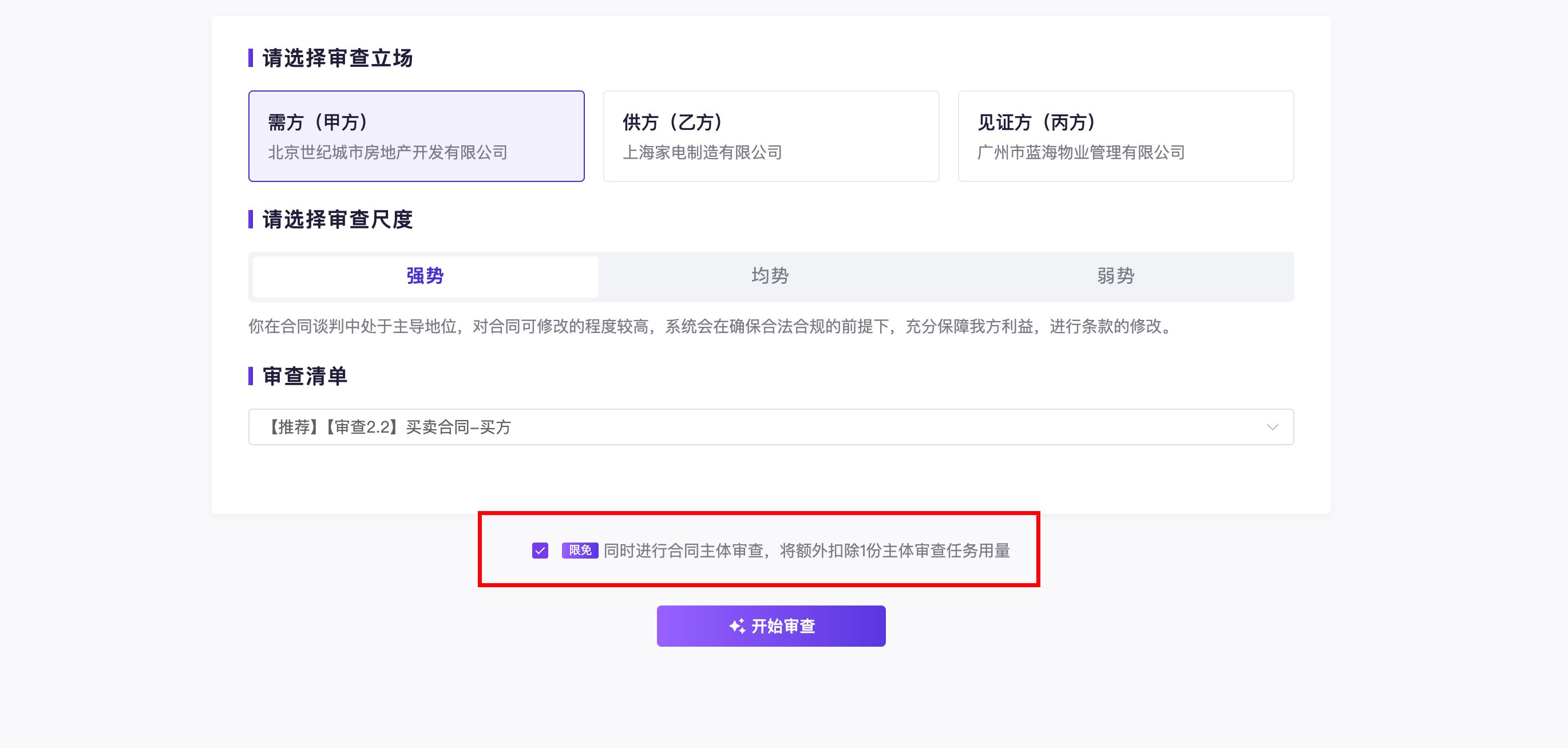Click 上海家电制造有限公司 company name
The height and width of the screenshot is (748, 1568).
(x=702, y=152)
